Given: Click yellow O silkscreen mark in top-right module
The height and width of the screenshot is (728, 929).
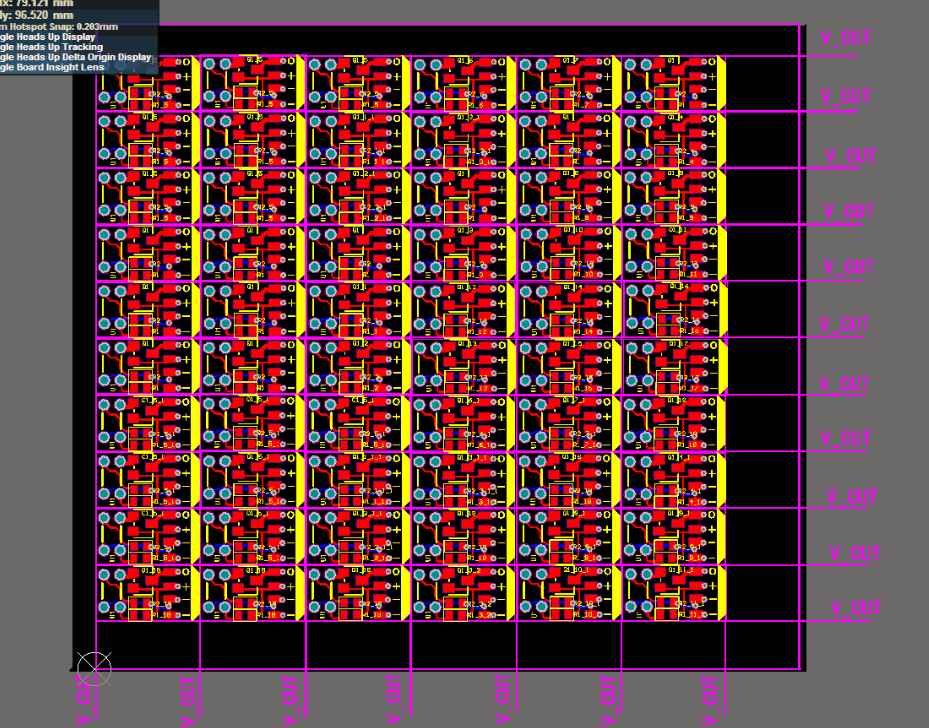Looking at the screenshot, I should pyautogui.click(x=711, y=62).
